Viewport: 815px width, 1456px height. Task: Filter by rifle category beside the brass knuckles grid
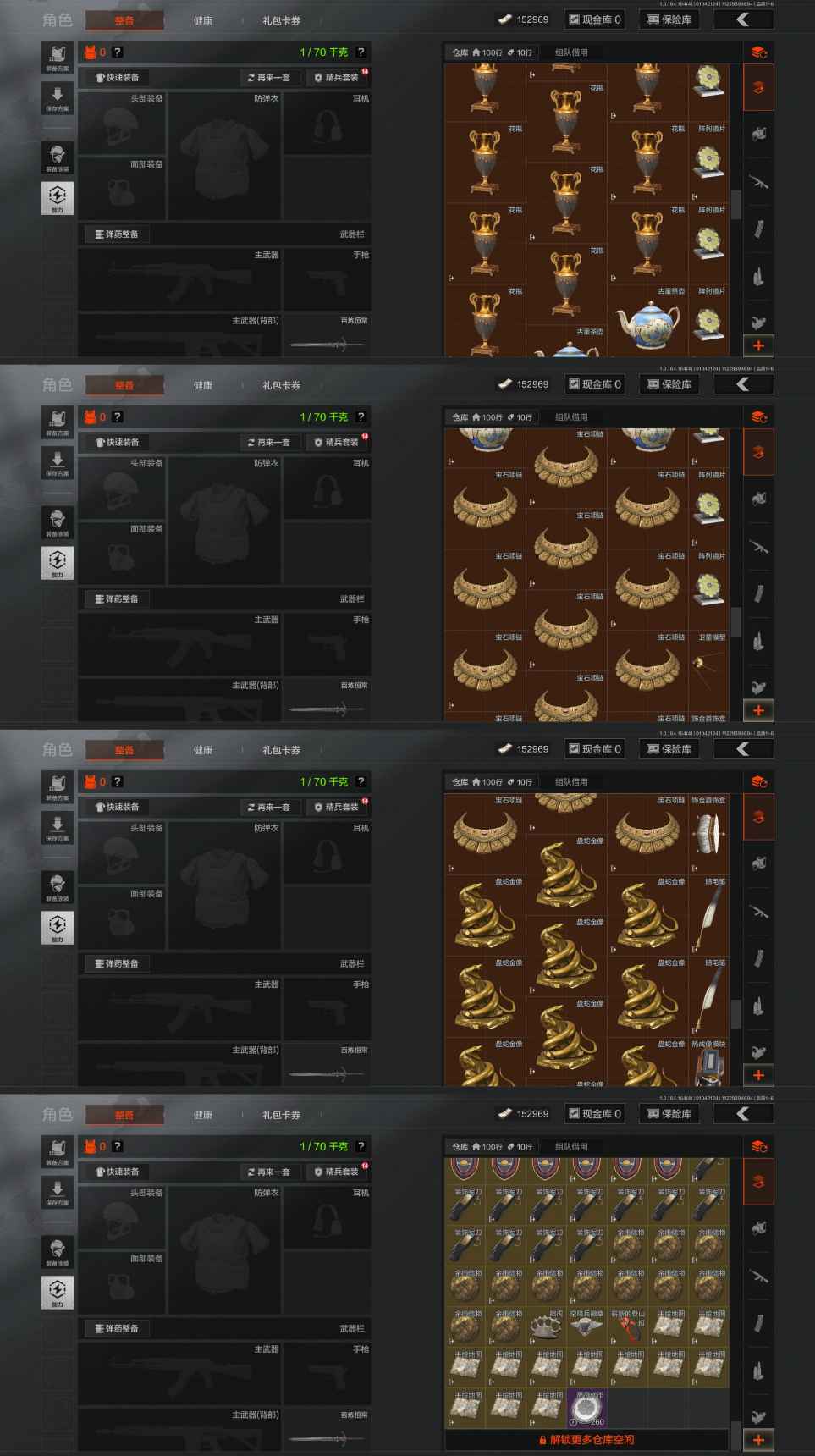point(758,1274)
